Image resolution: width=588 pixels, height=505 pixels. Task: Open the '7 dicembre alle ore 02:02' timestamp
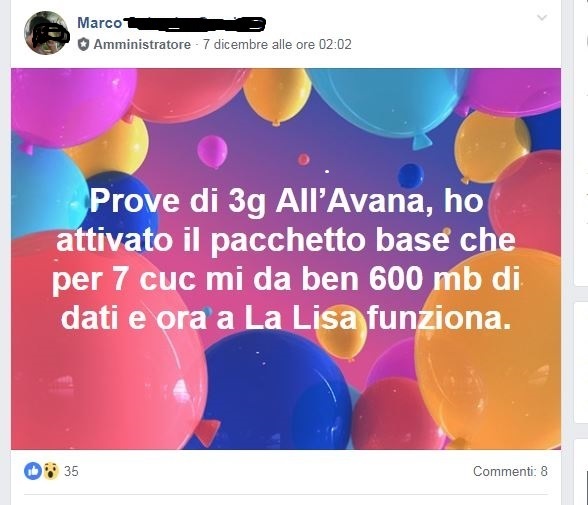coord(277,44)
